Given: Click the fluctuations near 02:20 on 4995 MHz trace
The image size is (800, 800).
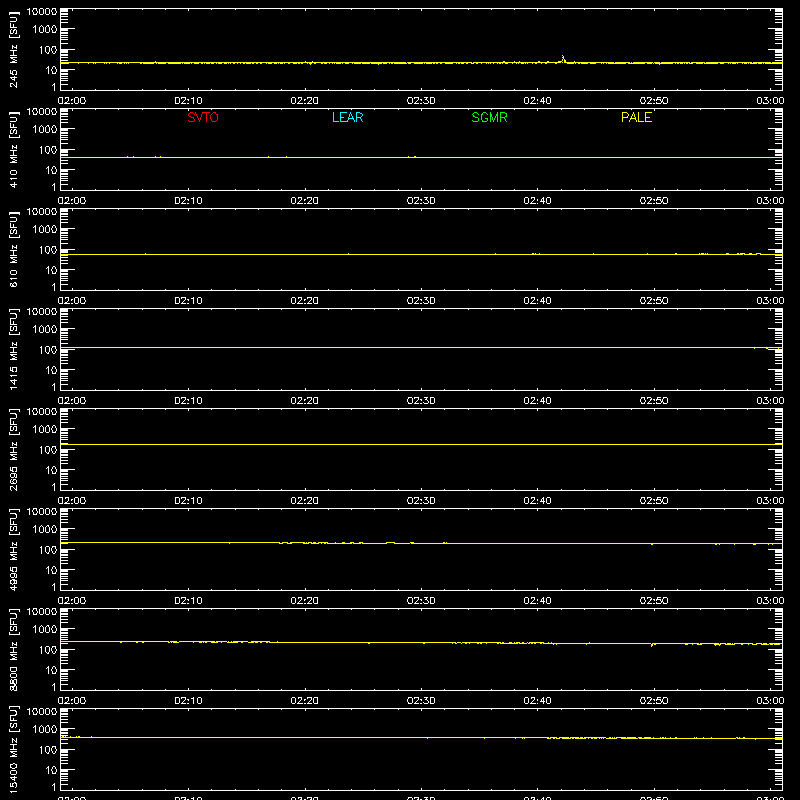Looking at the screenshot, I should (321, 543).
